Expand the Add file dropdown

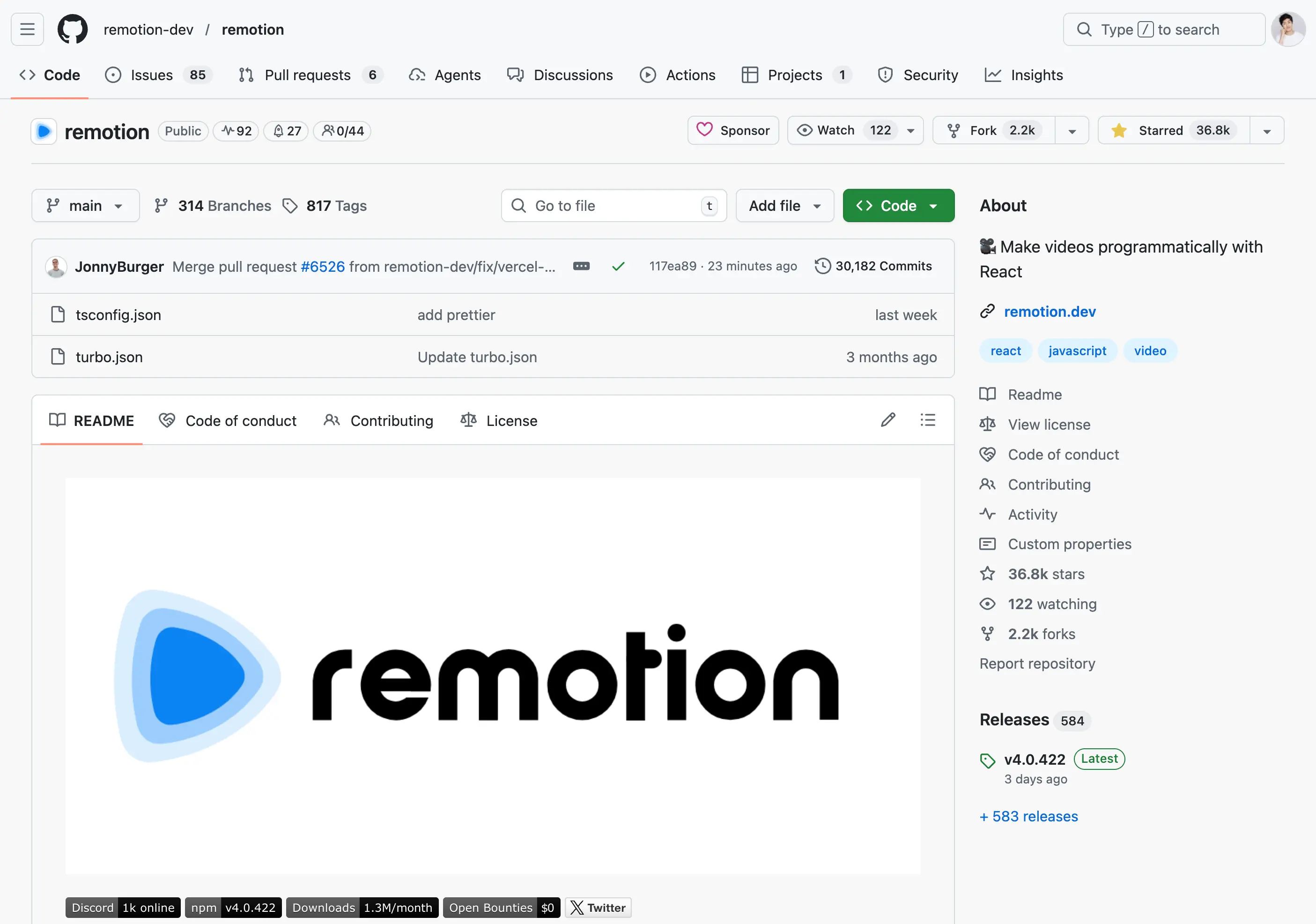click(784, 205)
